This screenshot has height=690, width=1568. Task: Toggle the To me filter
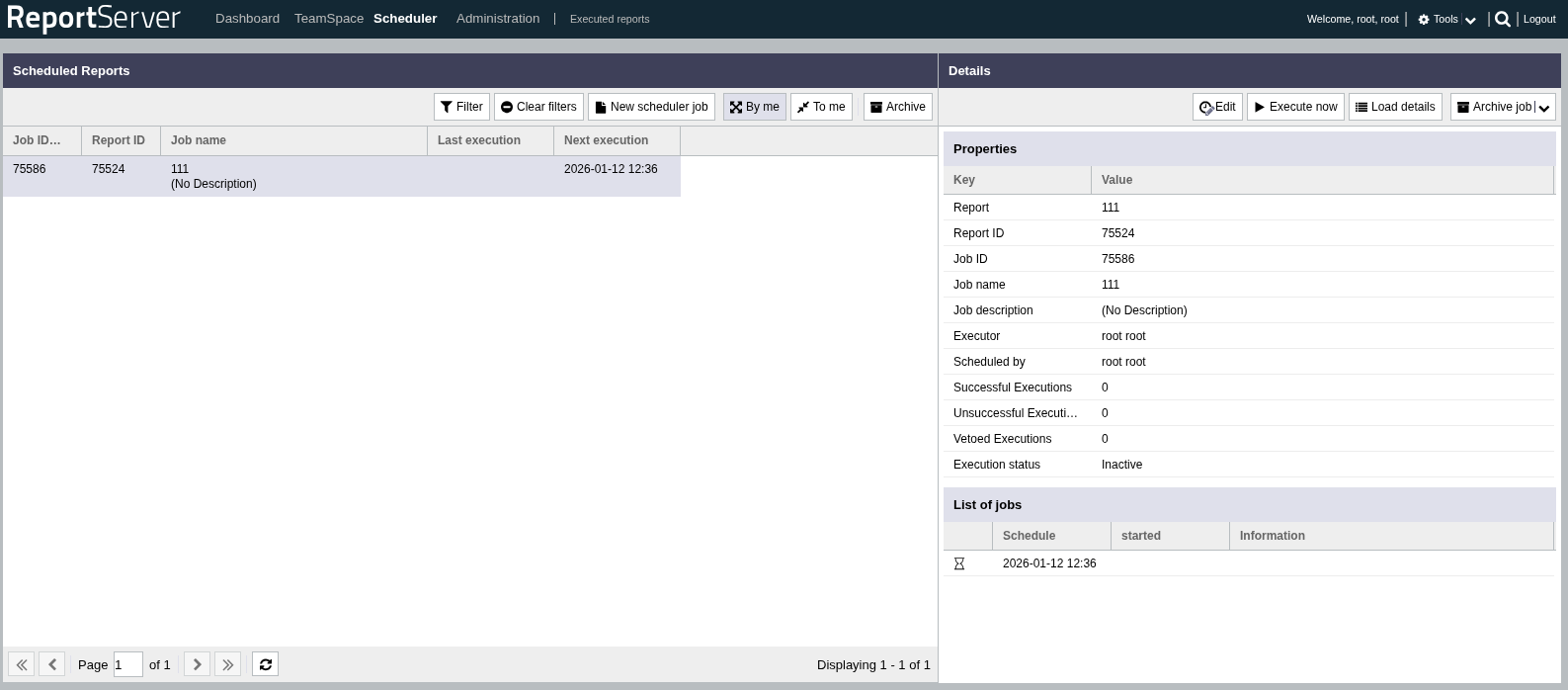(x=821, y=107)
